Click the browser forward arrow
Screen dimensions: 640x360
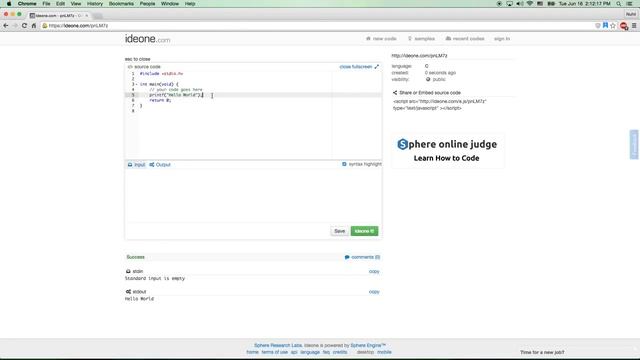tap(15, 26)
